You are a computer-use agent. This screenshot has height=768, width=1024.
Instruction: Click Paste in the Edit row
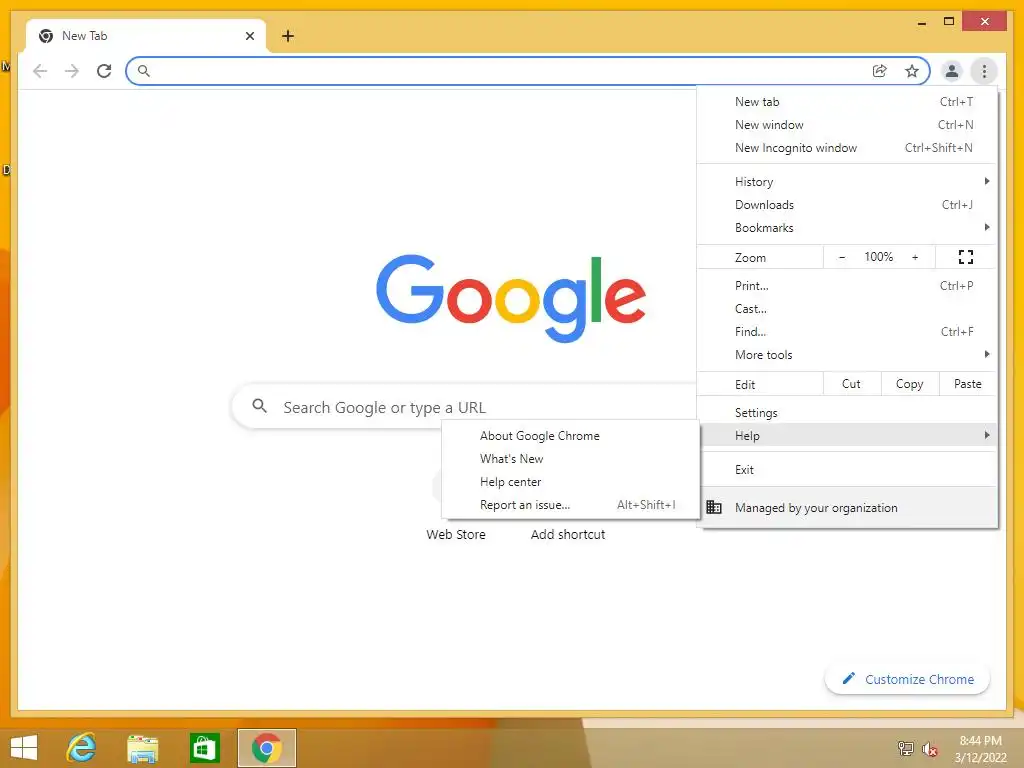click(x=968, y=384)
